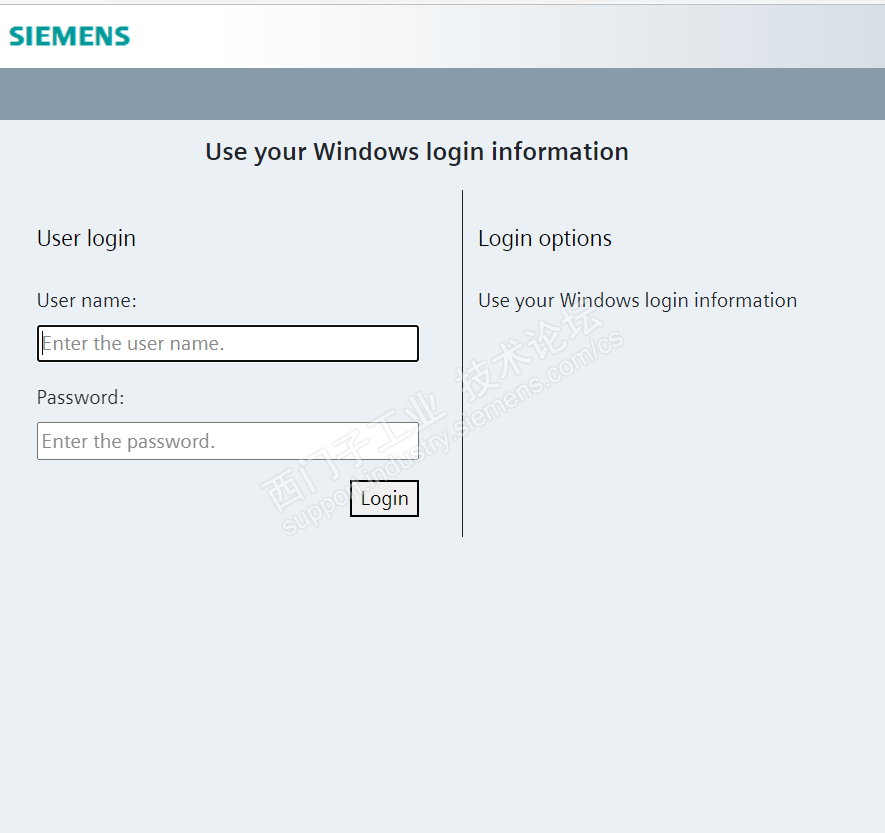Click the Windows login text under Login options
Viewport: 885px width, 833px height.
click(637, 301)
